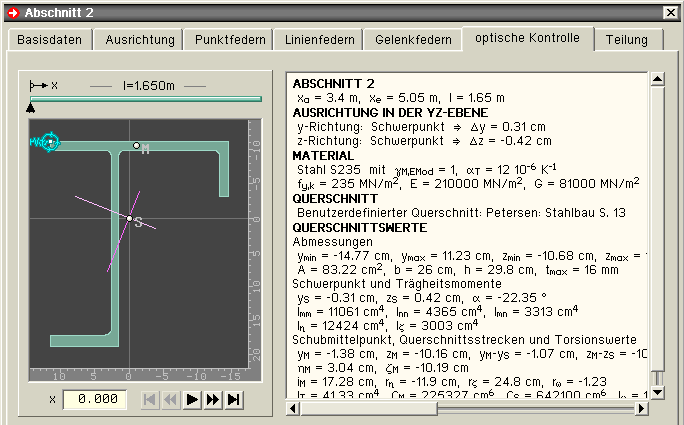
Task: Open the Punktfedern tab
Action: coord(228,40)
